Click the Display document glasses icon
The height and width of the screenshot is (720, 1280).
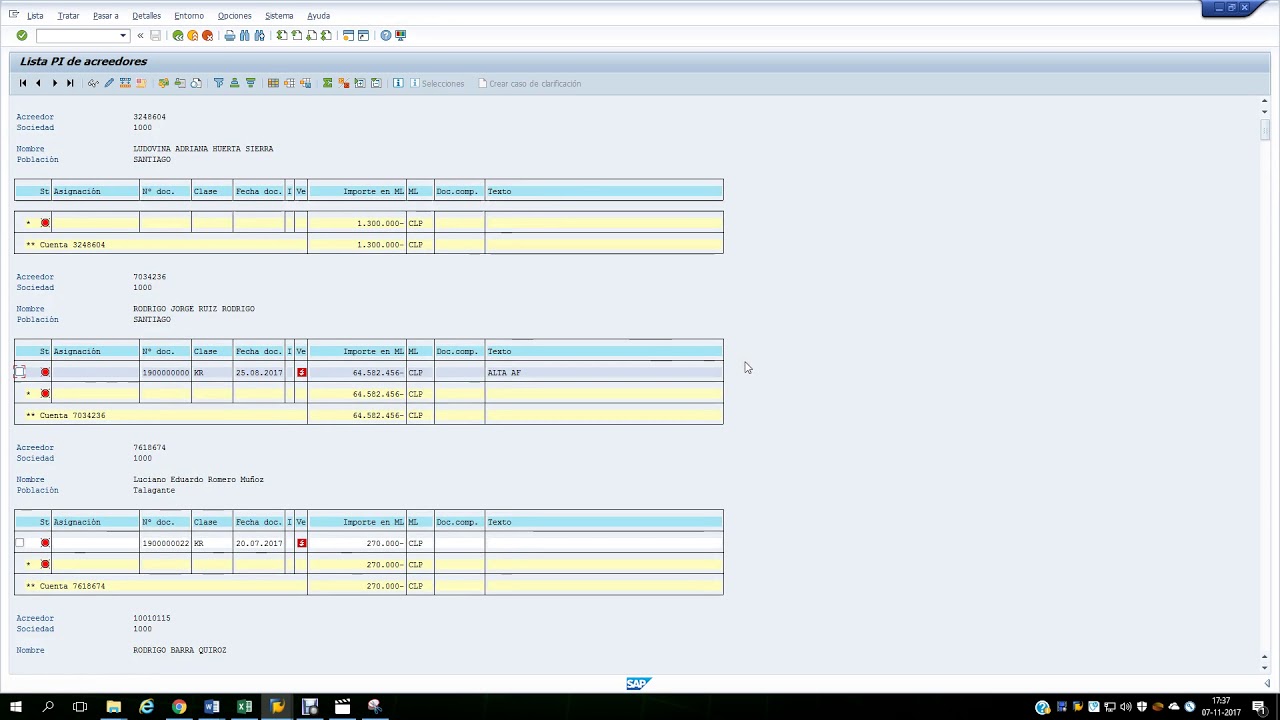pos(93,83)
